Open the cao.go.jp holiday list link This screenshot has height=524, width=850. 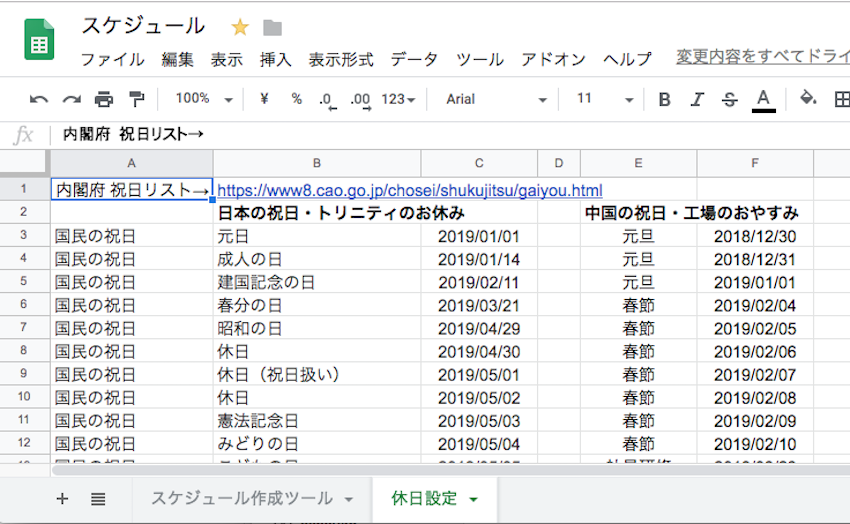tap(410, 190)
